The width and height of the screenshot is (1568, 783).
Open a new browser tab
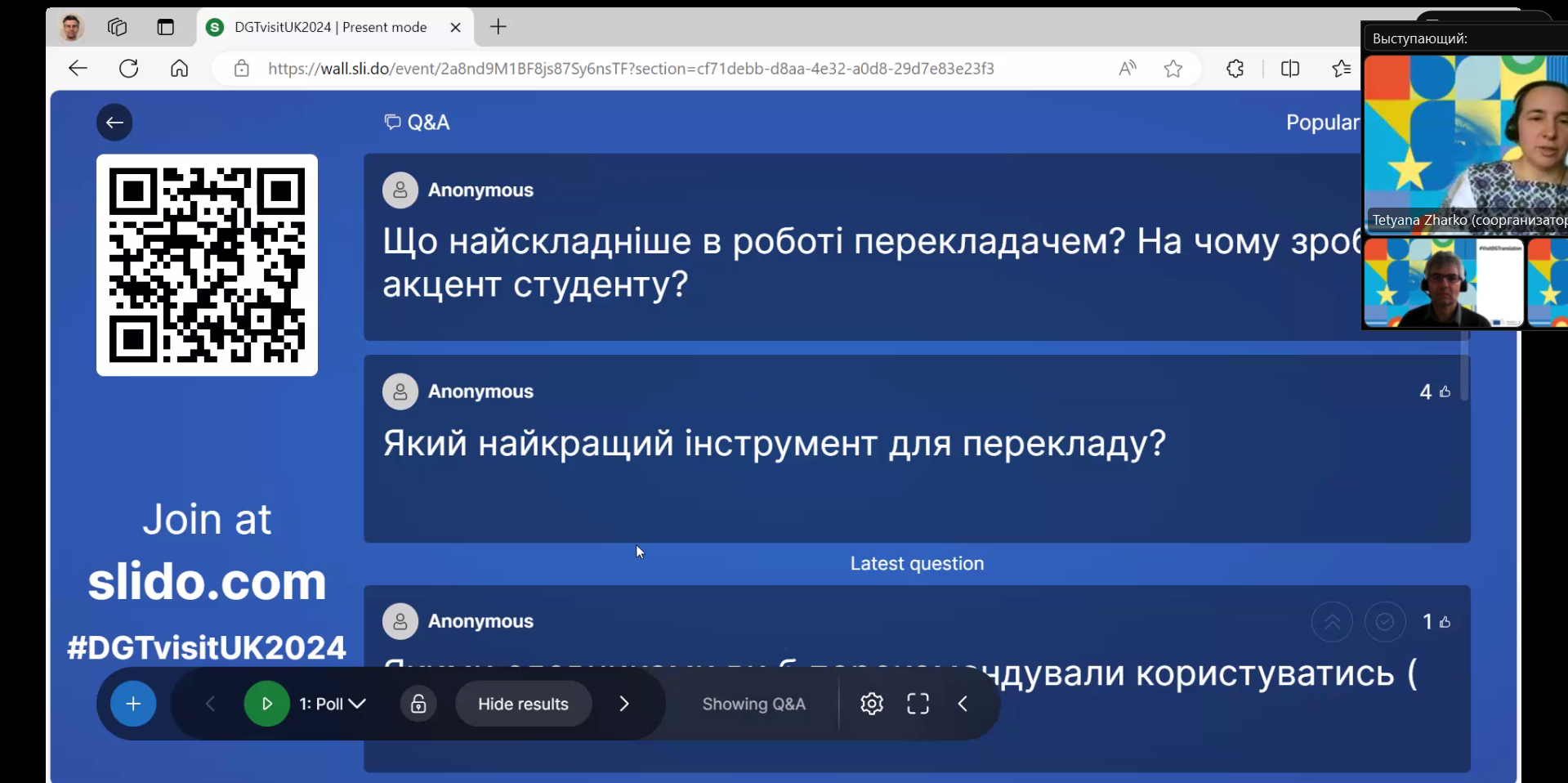498,27
